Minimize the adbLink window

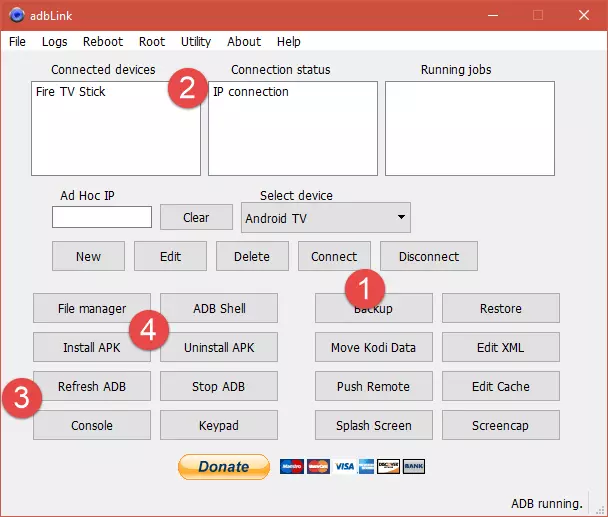(x=493, y=15)
